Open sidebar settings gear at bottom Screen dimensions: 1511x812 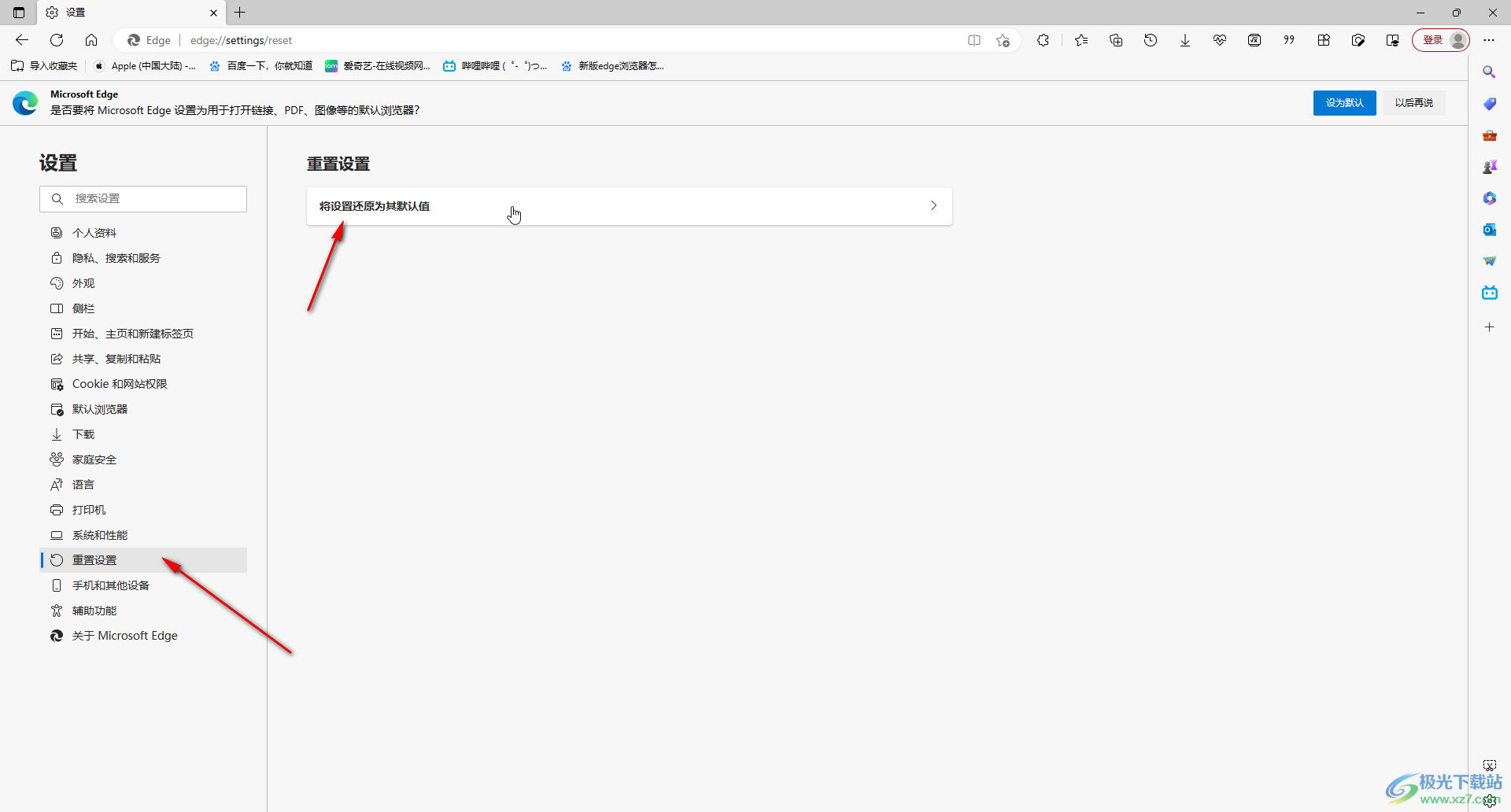1491,801
